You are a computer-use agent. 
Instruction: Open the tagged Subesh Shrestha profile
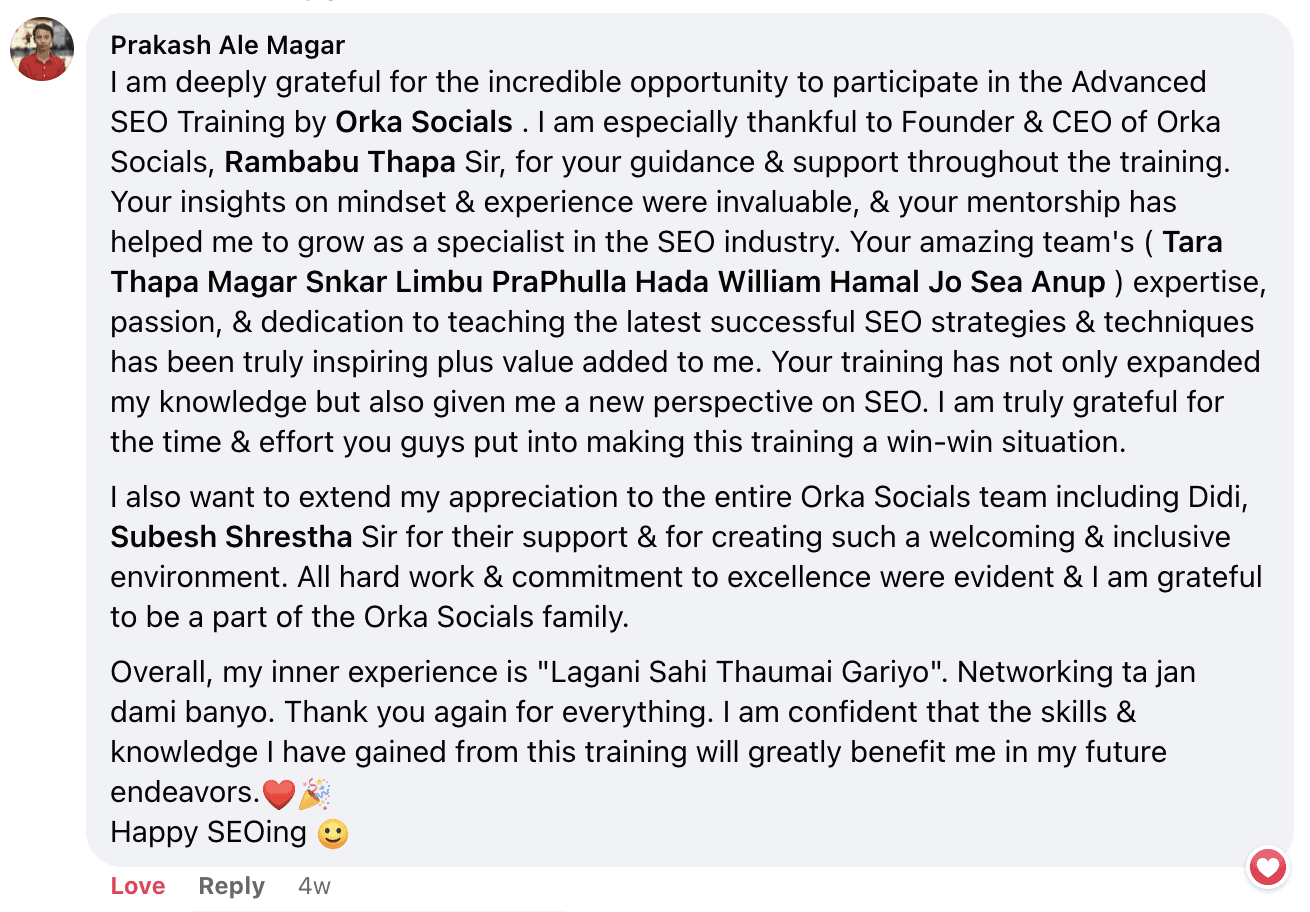click(231, 537)
